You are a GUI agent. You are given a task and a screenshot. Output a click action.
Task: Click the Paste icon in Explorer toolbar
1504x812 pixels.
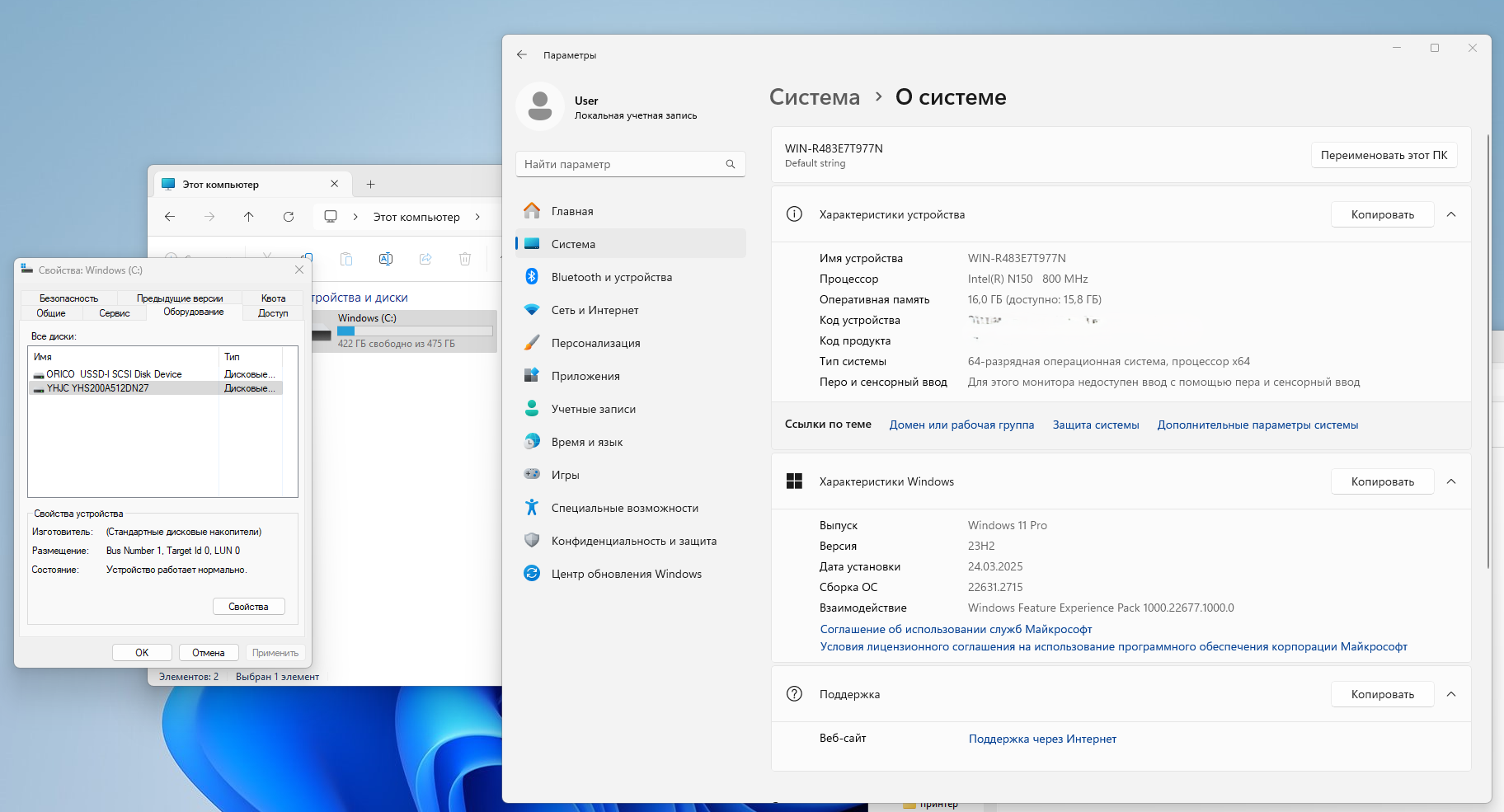[346, 259]
